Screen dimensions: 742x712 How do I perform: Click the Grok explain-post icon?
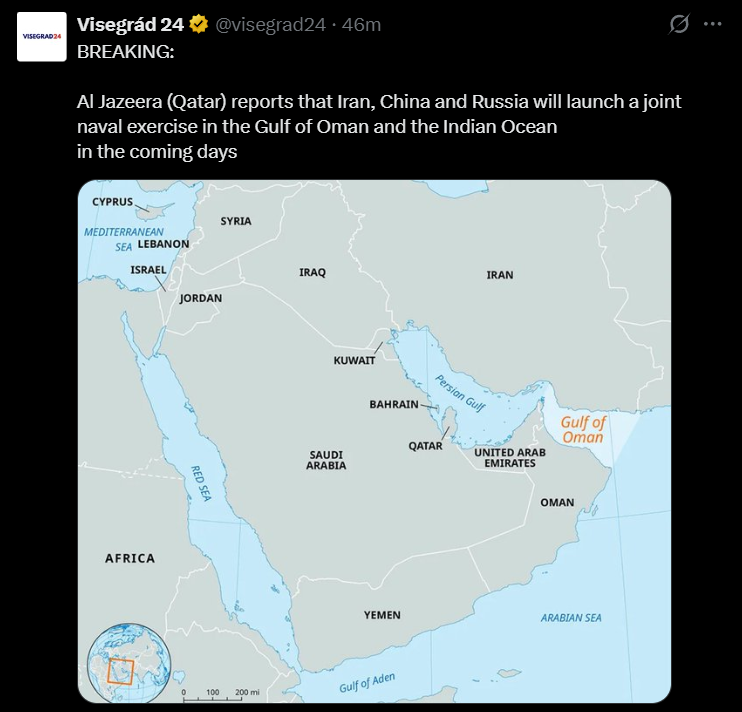pyautogui.click(x=679, y=24)
